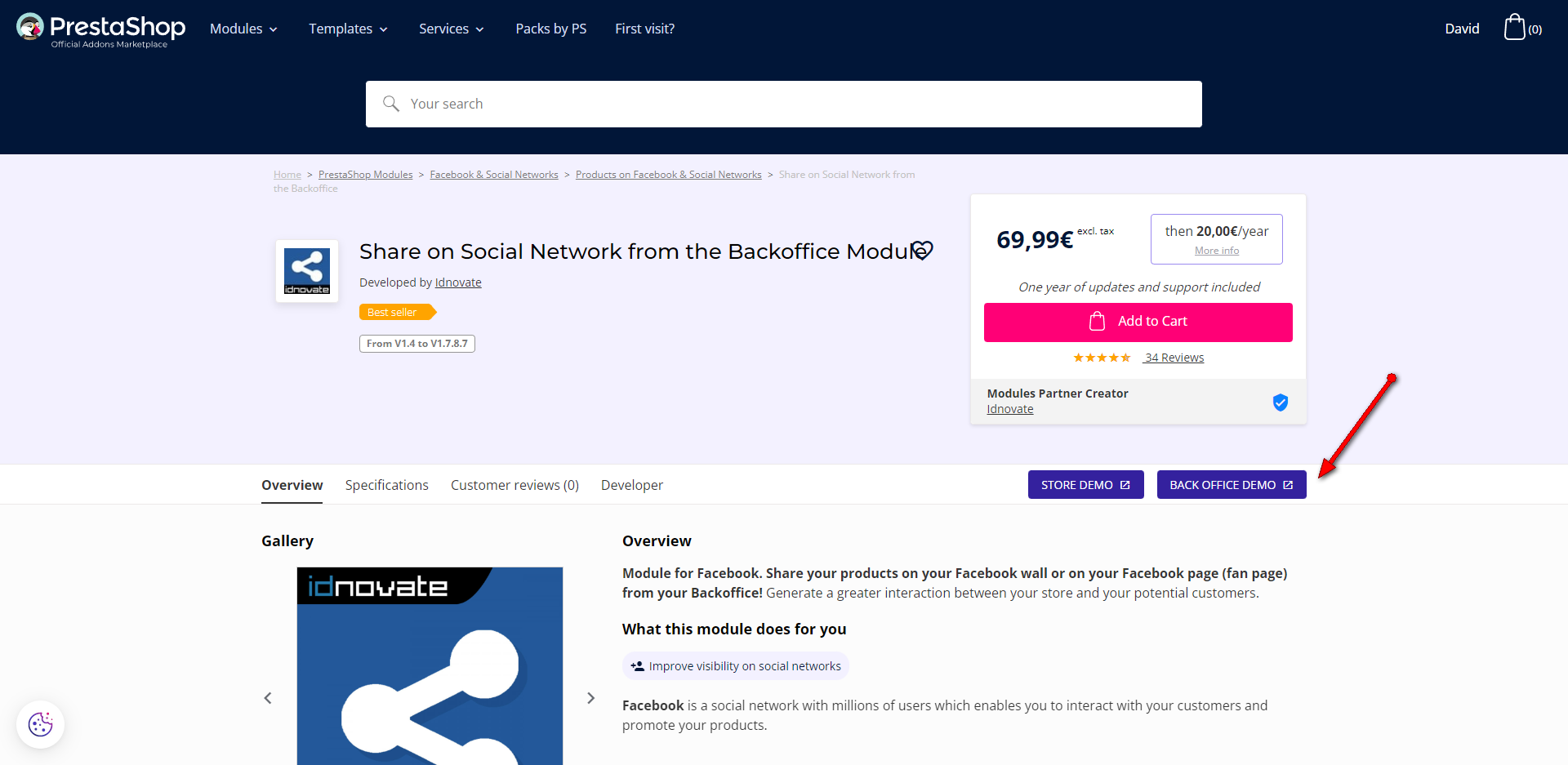The width and height of the screenshot is (1568, 765).
Task: Click the search magnifier icon
Action: [391, 104]
